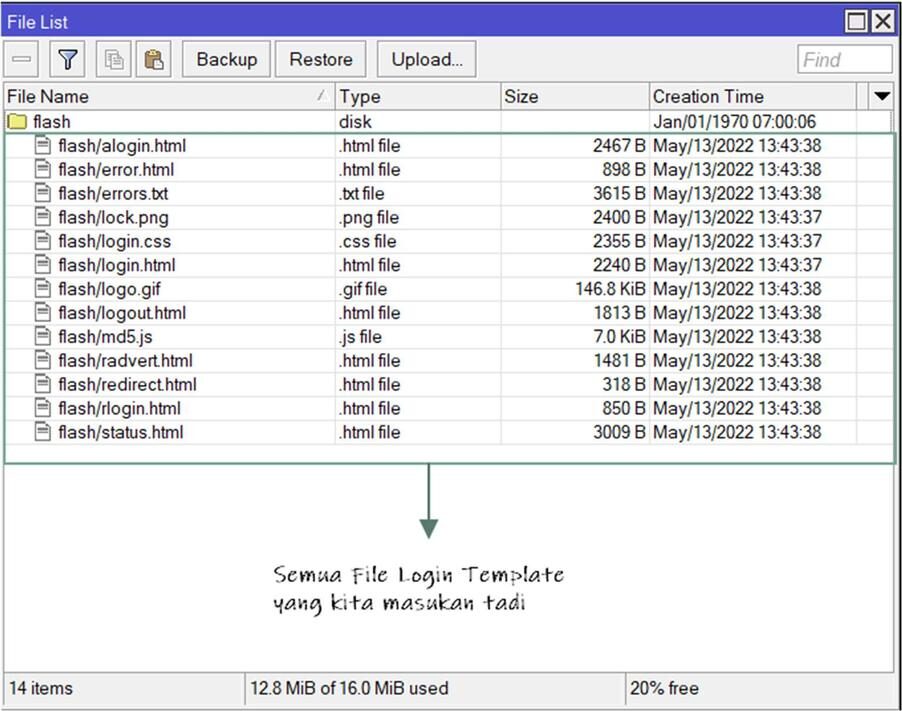Sort by the Creation Time column header
902x711 pixels.
point(752,97)
